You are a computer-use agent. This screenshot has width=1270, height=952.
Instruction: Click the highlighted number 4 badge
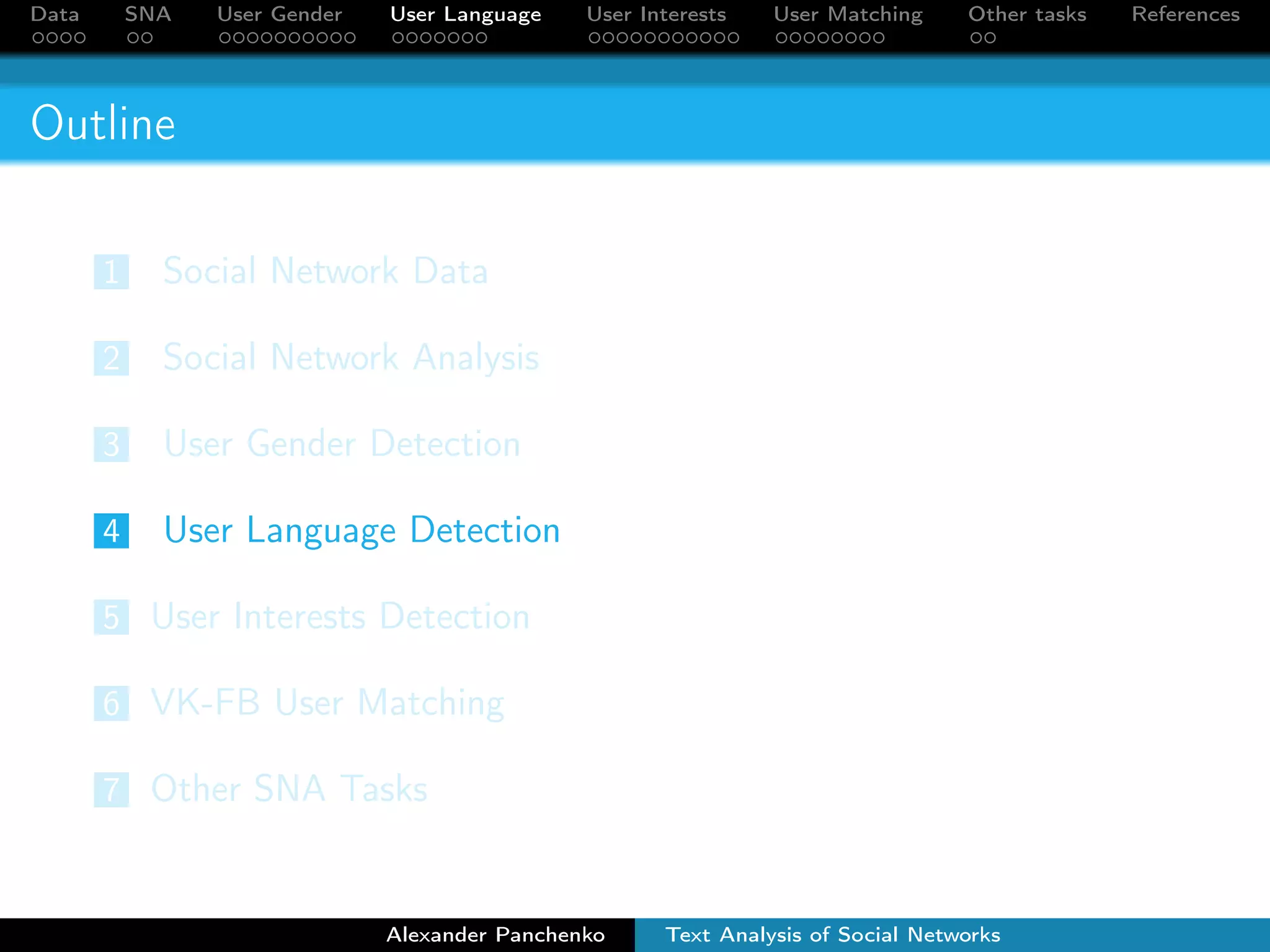112,531
